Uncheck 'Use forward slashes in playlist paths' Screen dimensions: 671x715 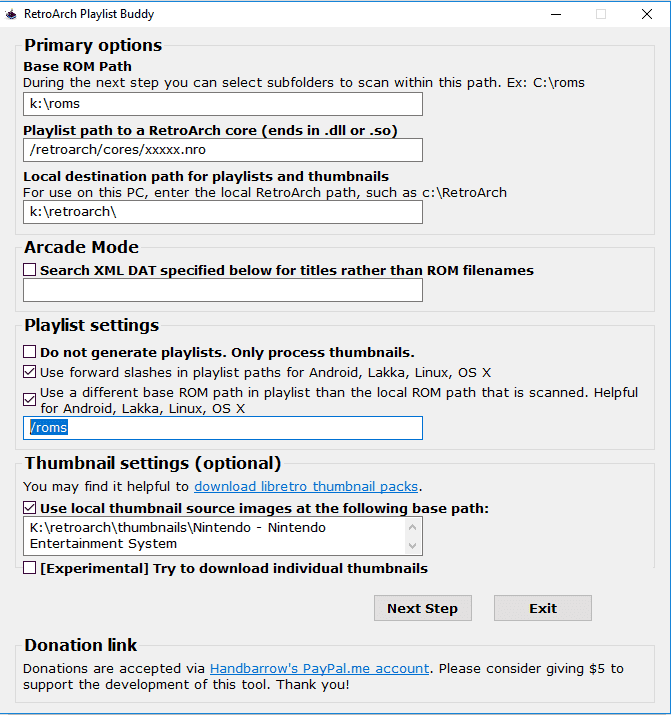[30, 372]
